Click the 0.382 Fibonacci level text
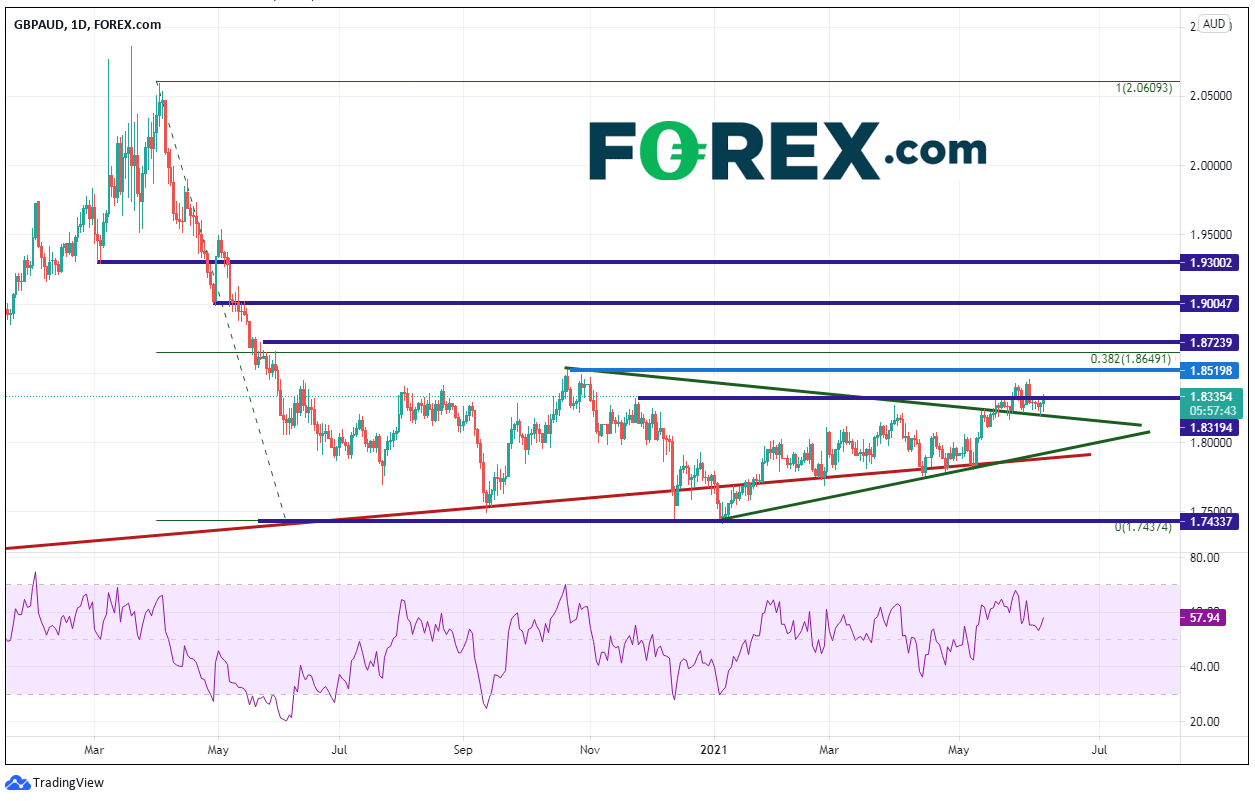 tap(1131, 358)
